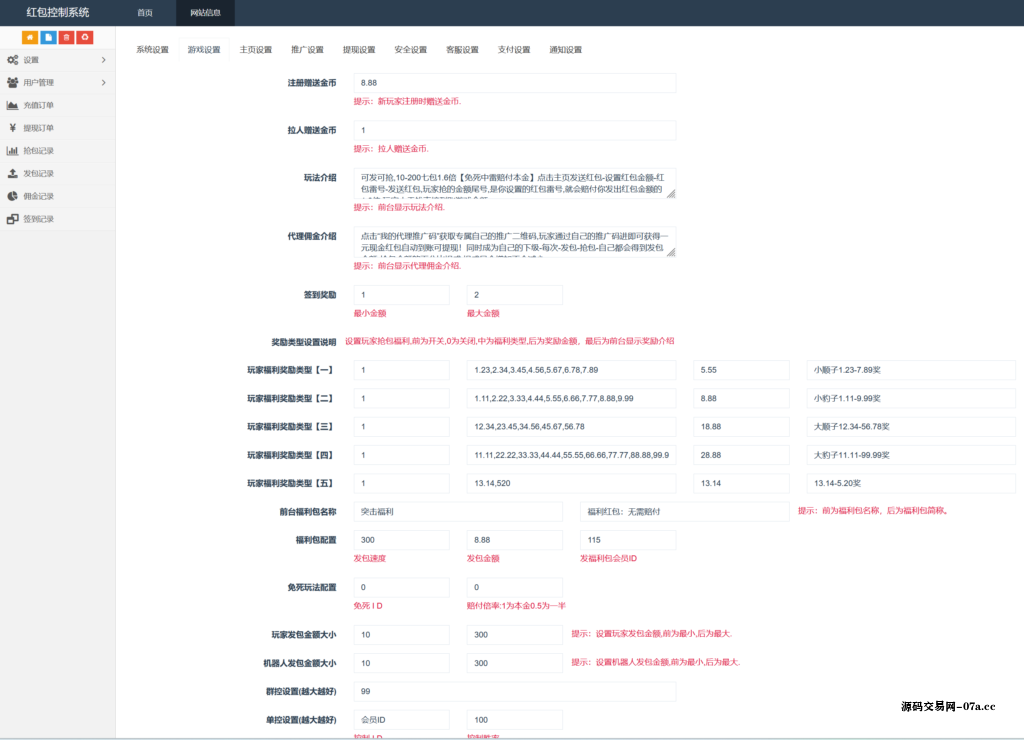Image resolution: width=1024 pixels, height=740 pixels.
Task: Expand the 用户管理 sidebar menu chevron
Action: point(104,83)
